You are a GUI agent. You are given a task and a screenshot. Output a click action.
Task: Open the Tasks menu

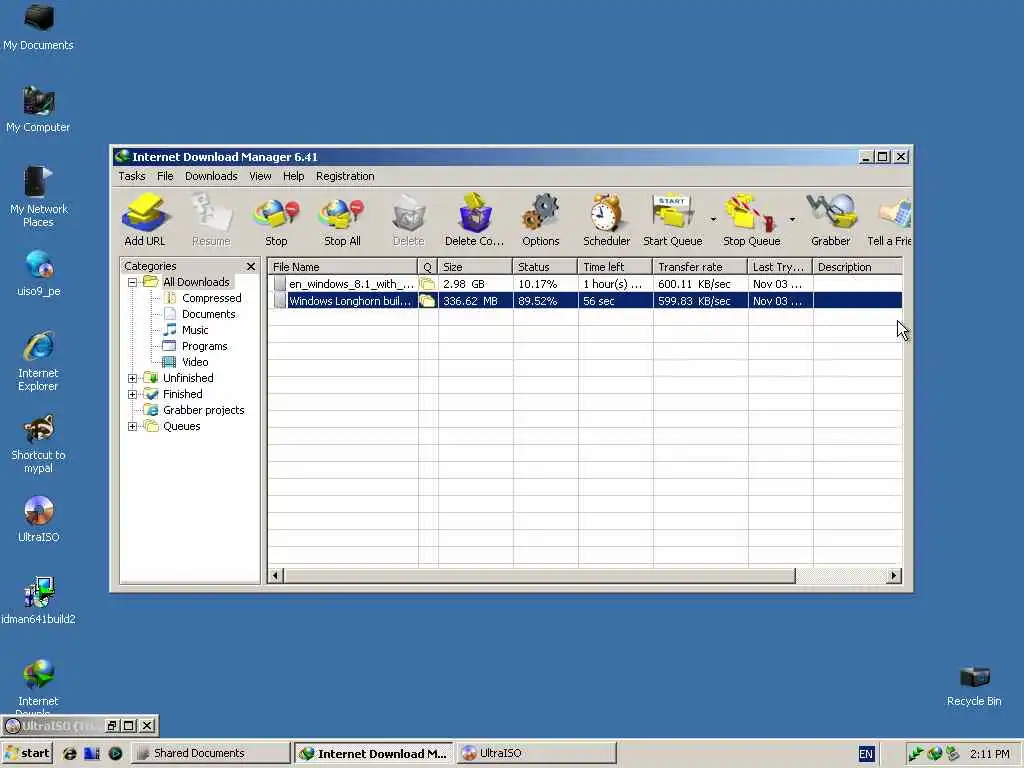point(132,176)
